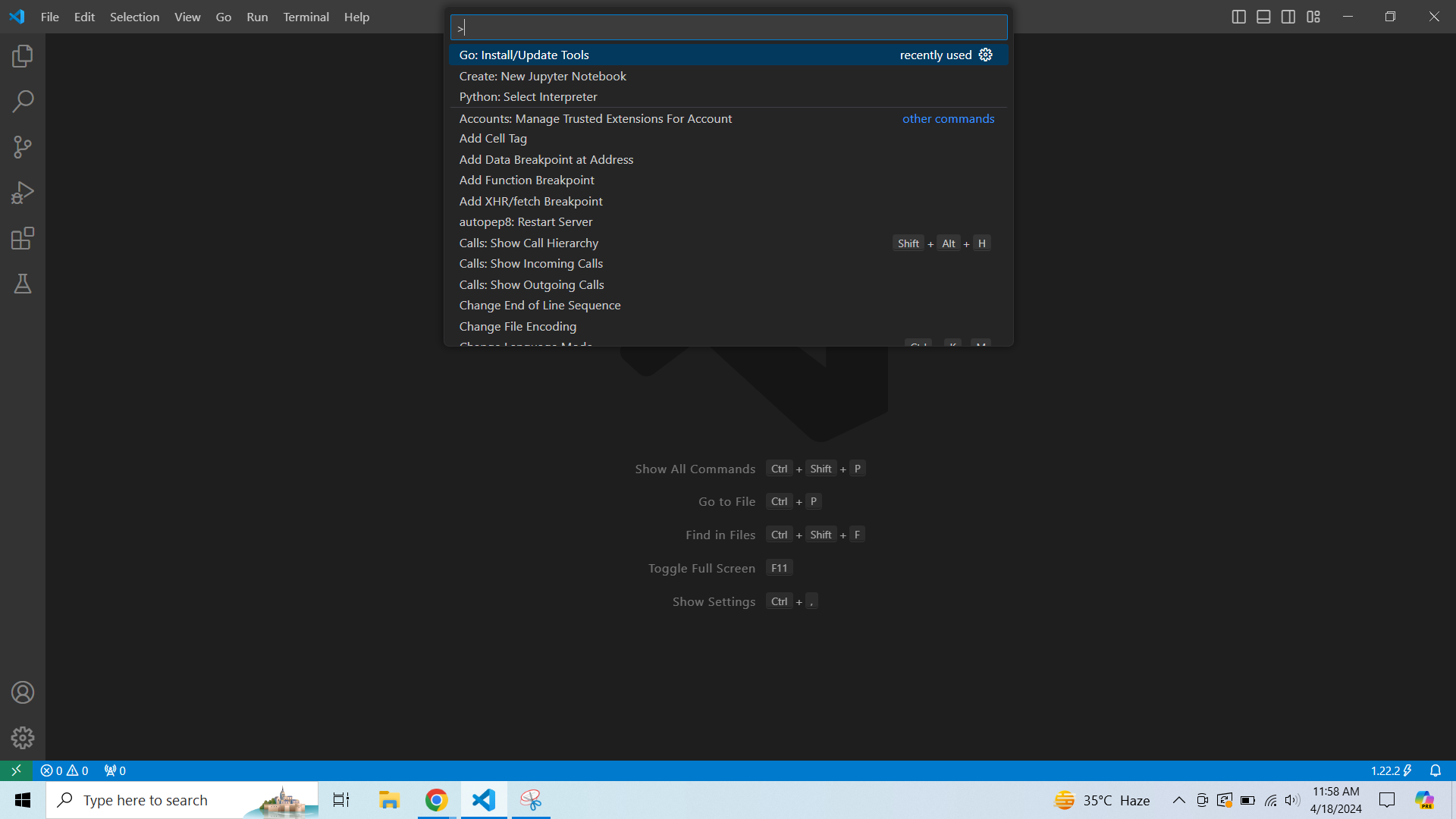Configure keybinding gear for Go: Install/Update Tools

click(x=985, y=55)
